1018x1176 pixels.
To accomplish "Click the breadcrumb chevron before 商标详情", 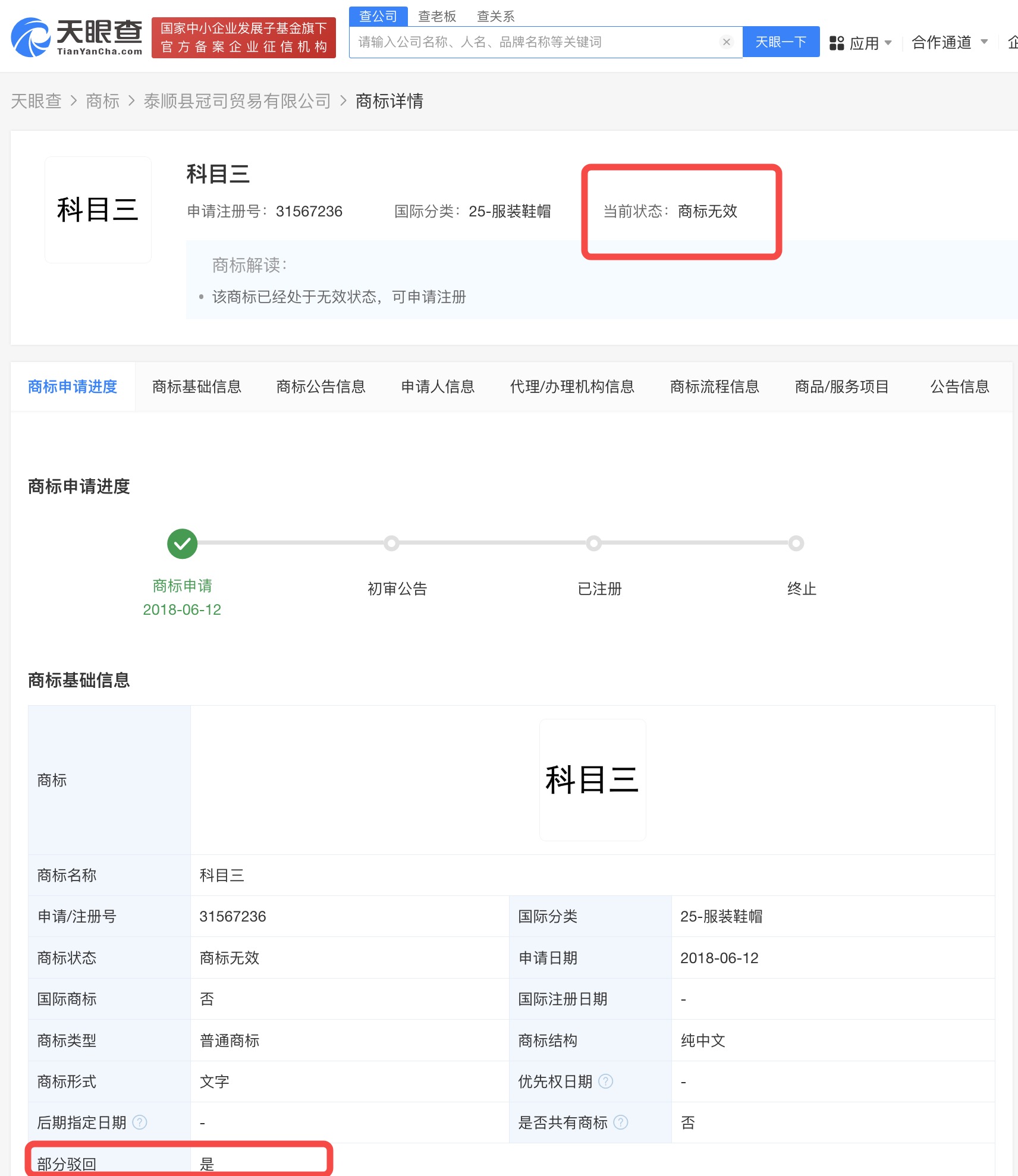I will click(343, 101).
